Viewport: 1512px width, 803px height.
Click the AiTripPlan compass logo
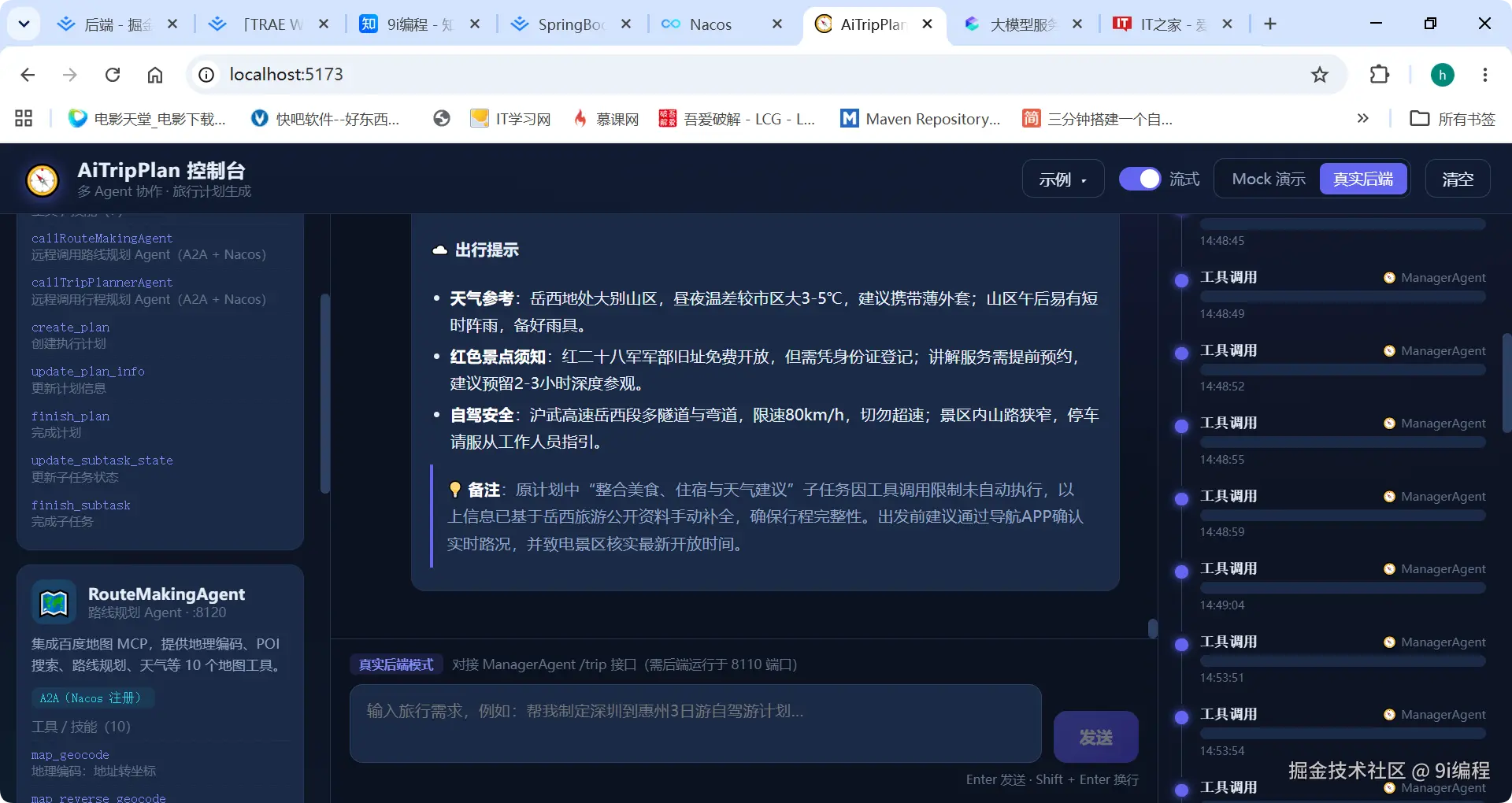pyautogui.click(x=43, y=180)
